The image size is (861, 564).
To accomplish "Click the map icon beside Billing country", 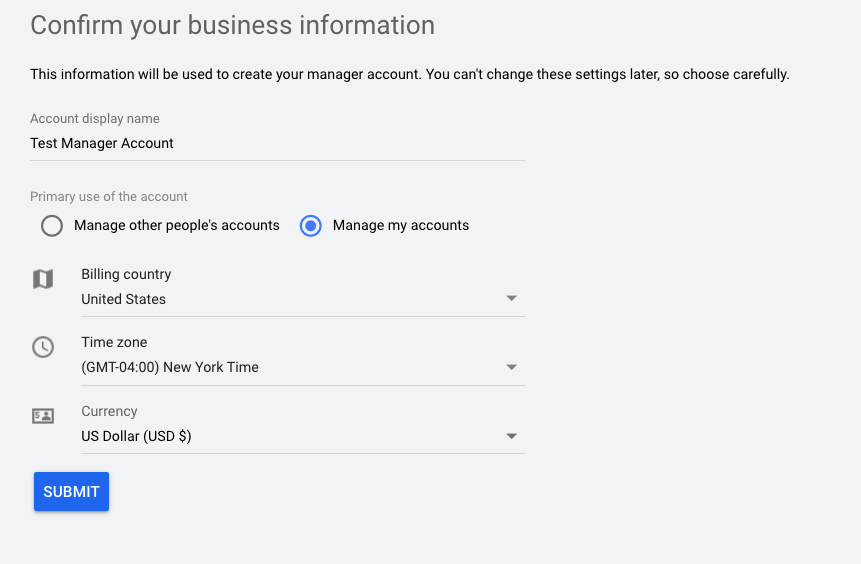I will [x=43, y=279].
